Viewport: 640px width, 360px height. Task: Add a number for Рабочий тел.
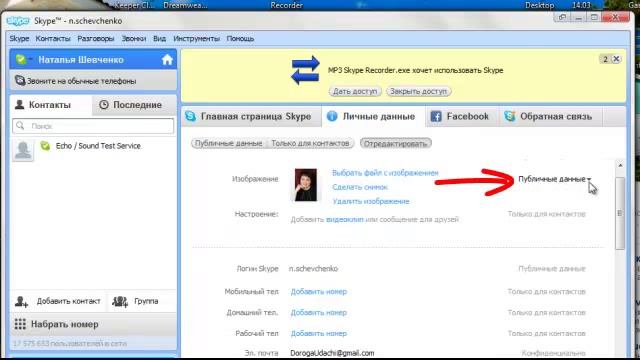click(x=318, y=333)
